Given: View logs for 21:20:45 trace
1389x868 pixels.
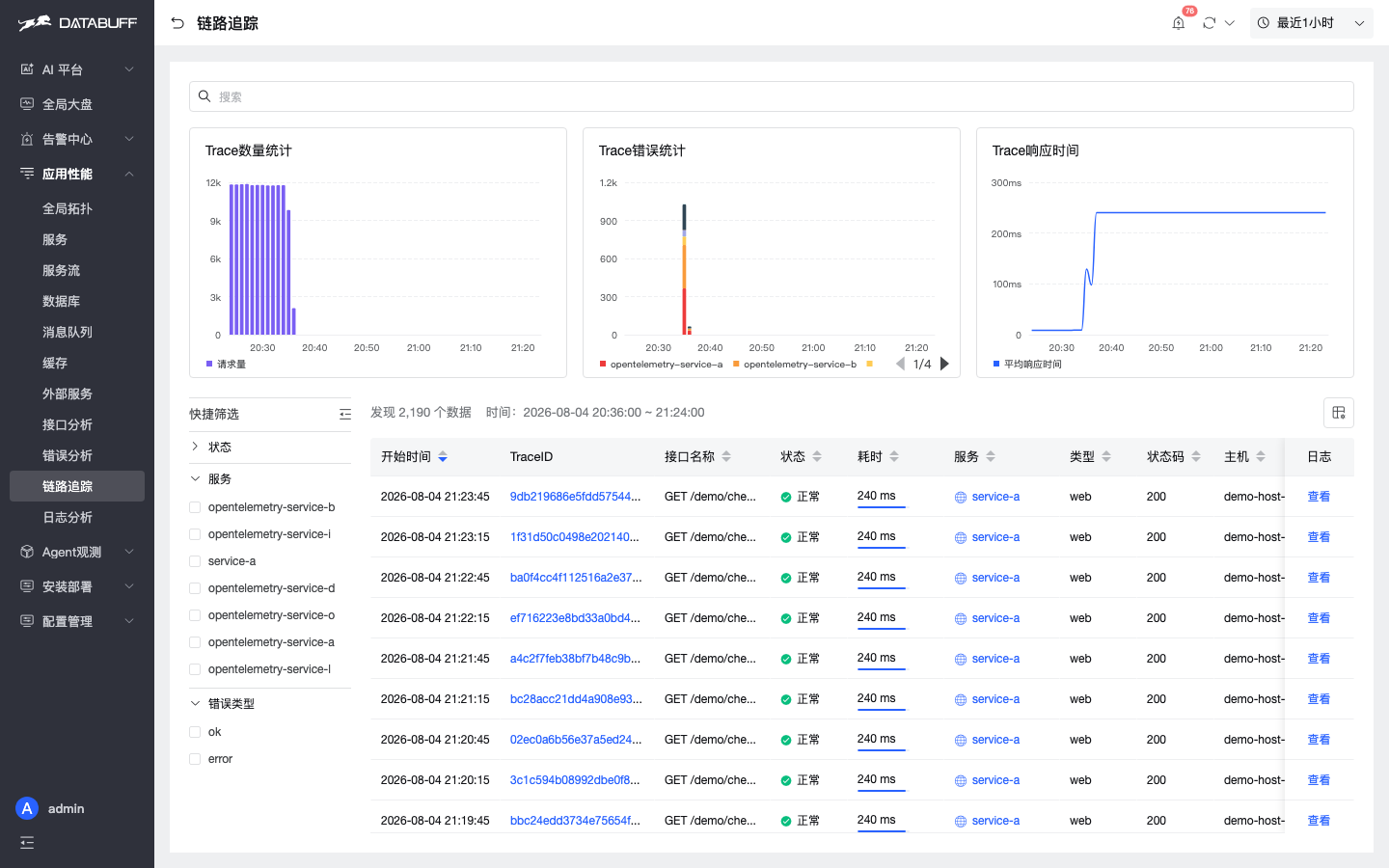Looking at the screenshot, I should point(1319,740).
